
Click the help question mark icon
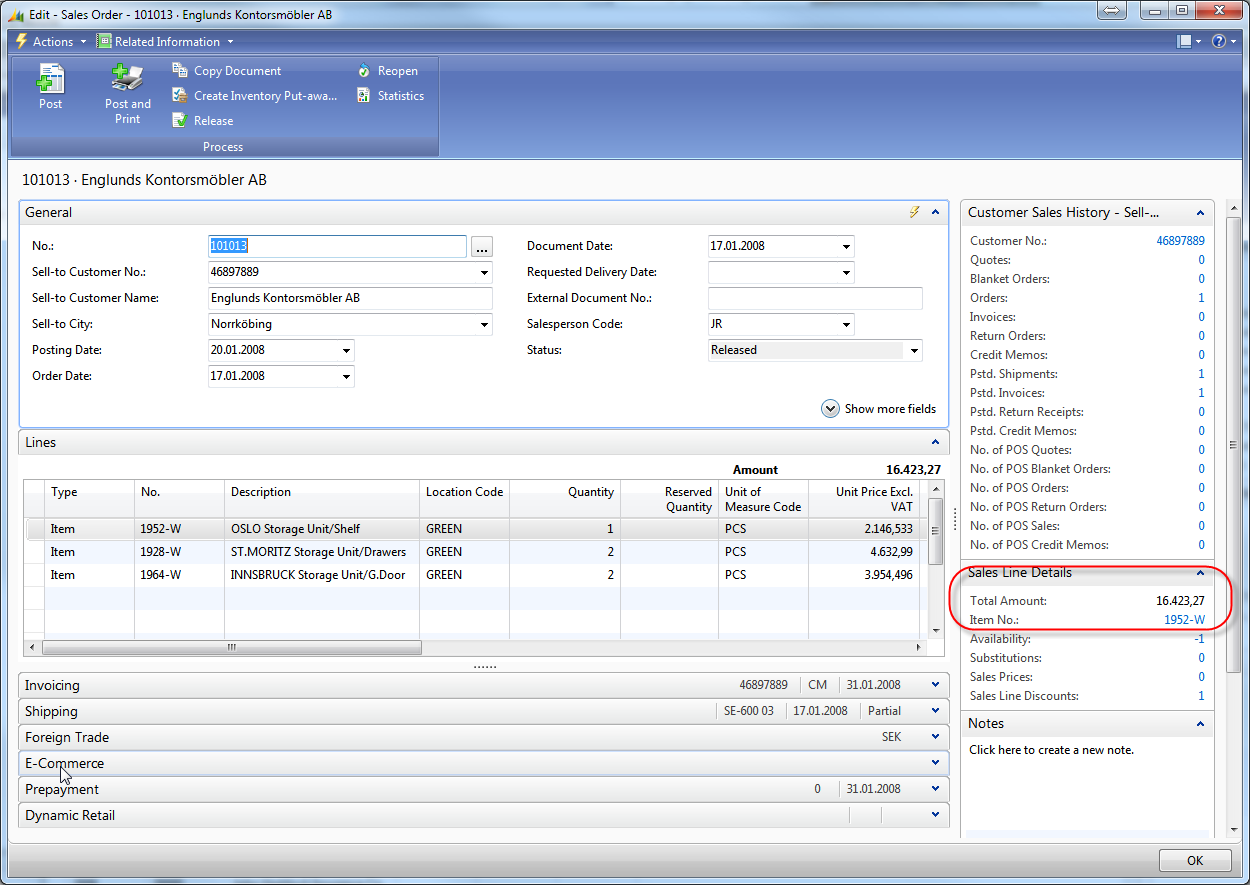(1218, 42)
